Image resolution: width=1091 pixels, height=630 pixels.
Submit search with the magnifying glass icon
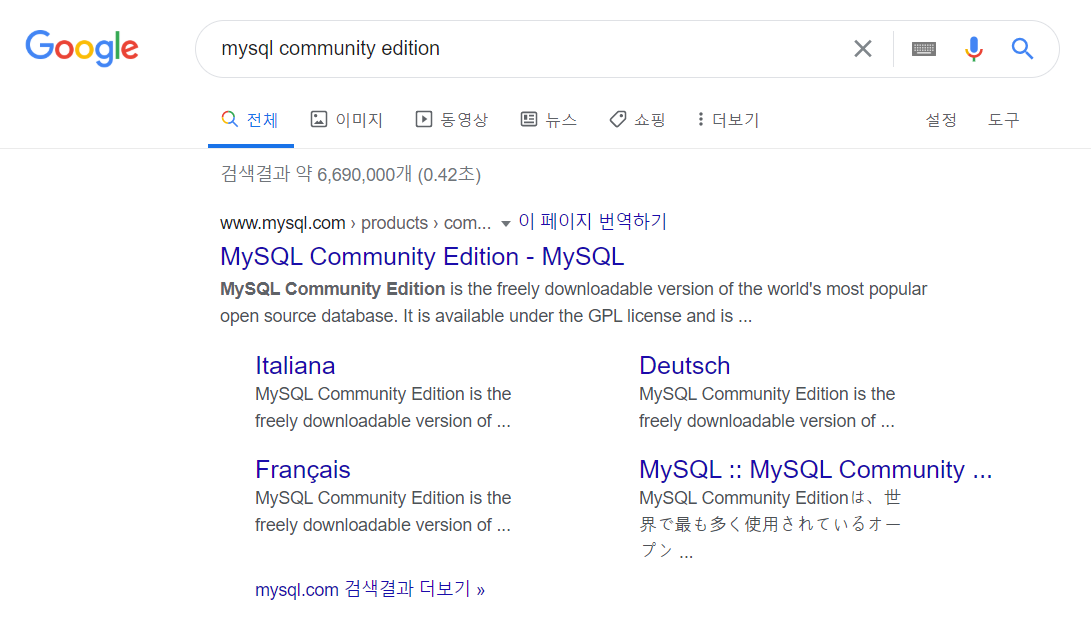pos(1022,49)
